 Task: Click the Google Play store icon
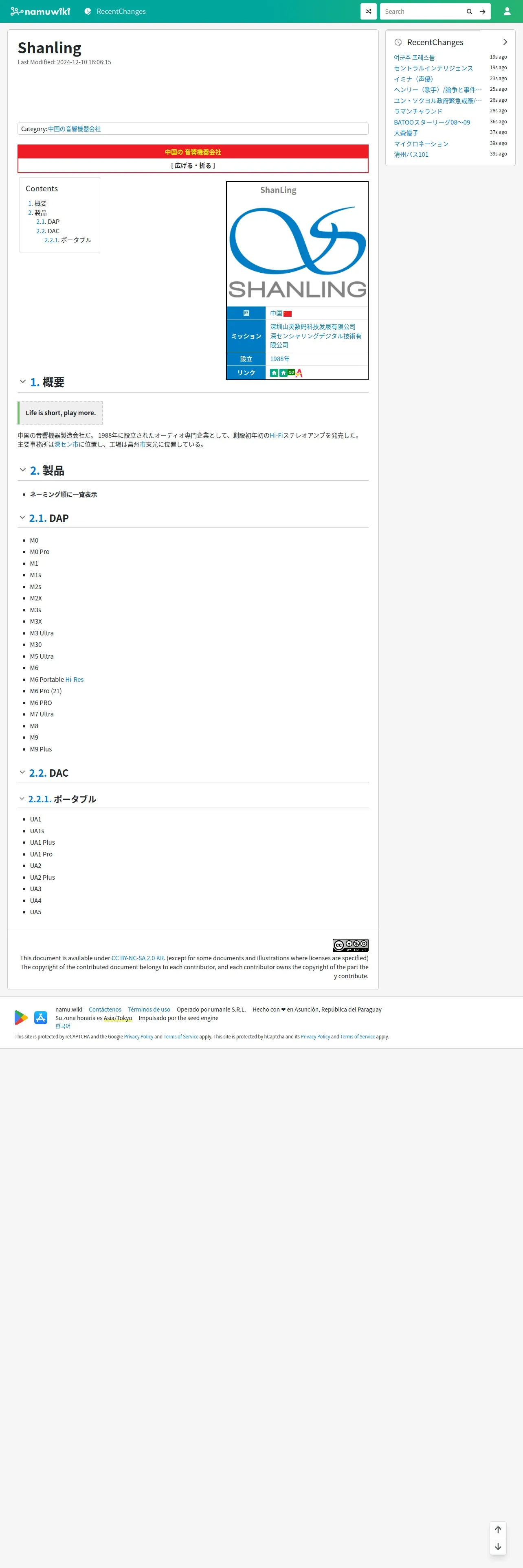[21, 1017]
